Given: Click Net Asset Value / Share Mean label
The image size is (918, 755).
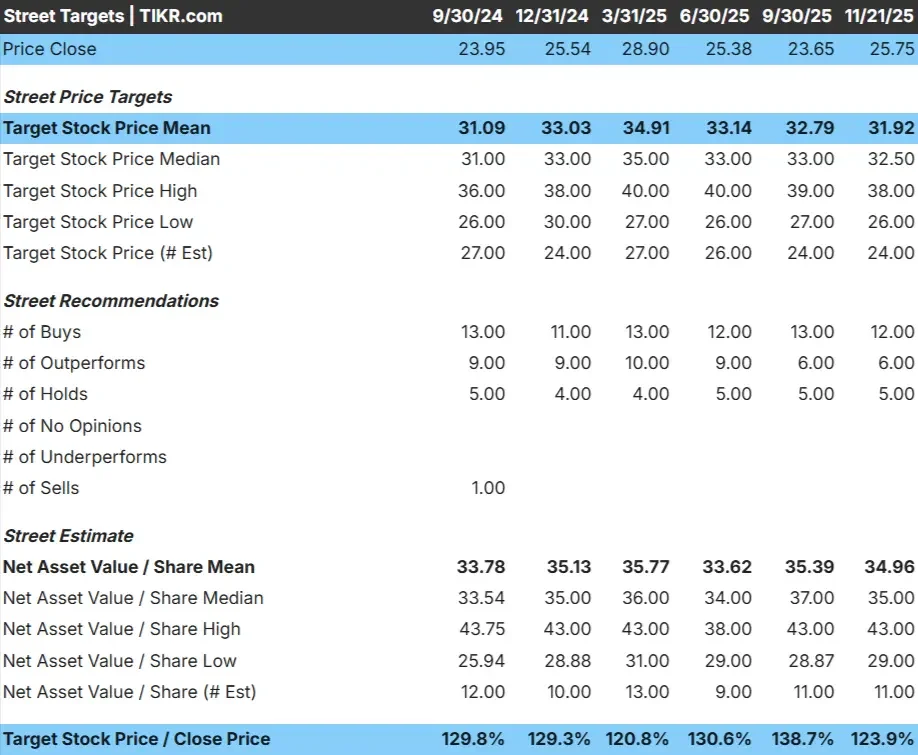Looking at the screenshot, I should coord(129,567).
